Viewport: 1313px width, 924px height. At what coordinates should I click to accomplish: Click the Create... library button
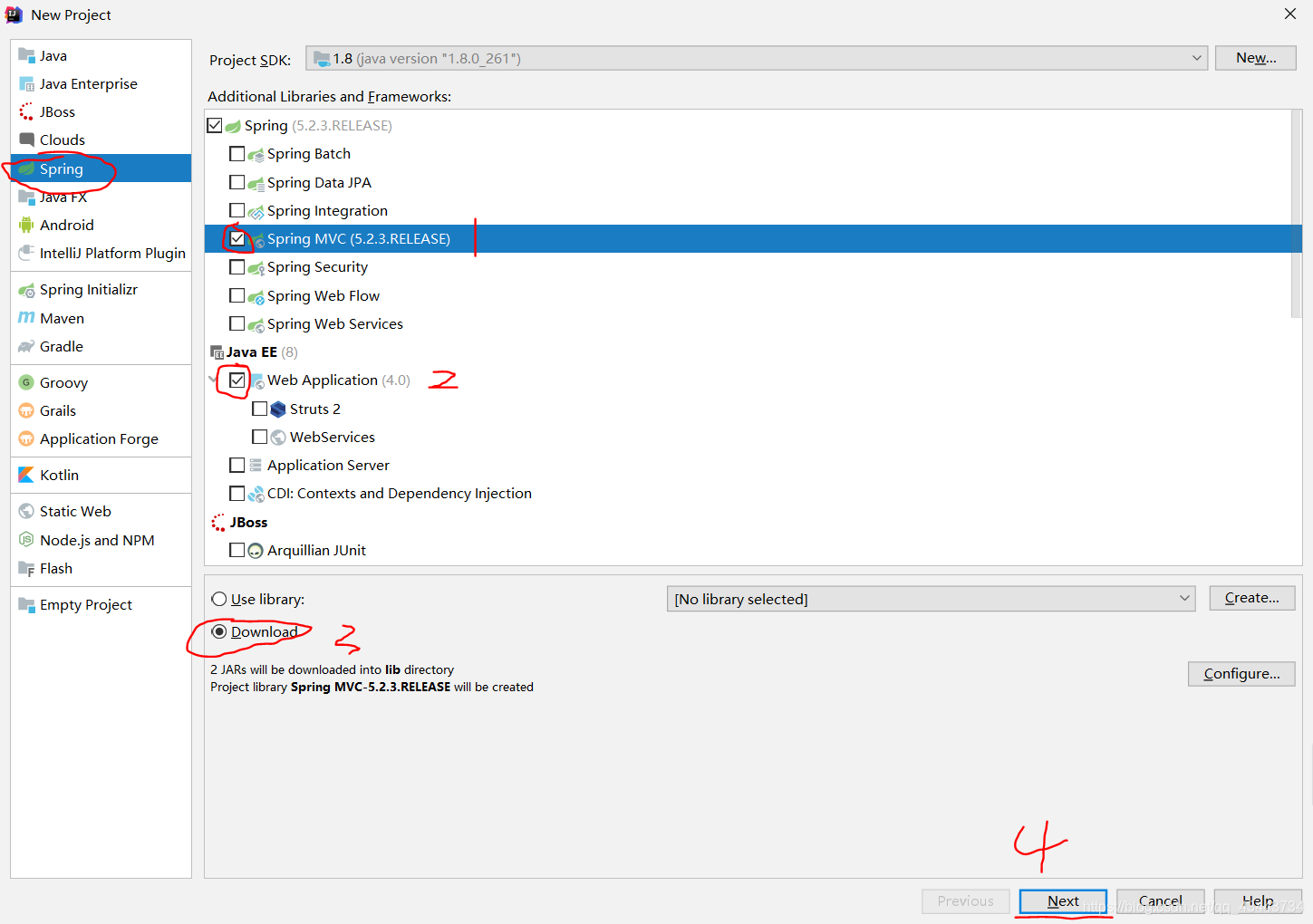point(1252,598)
